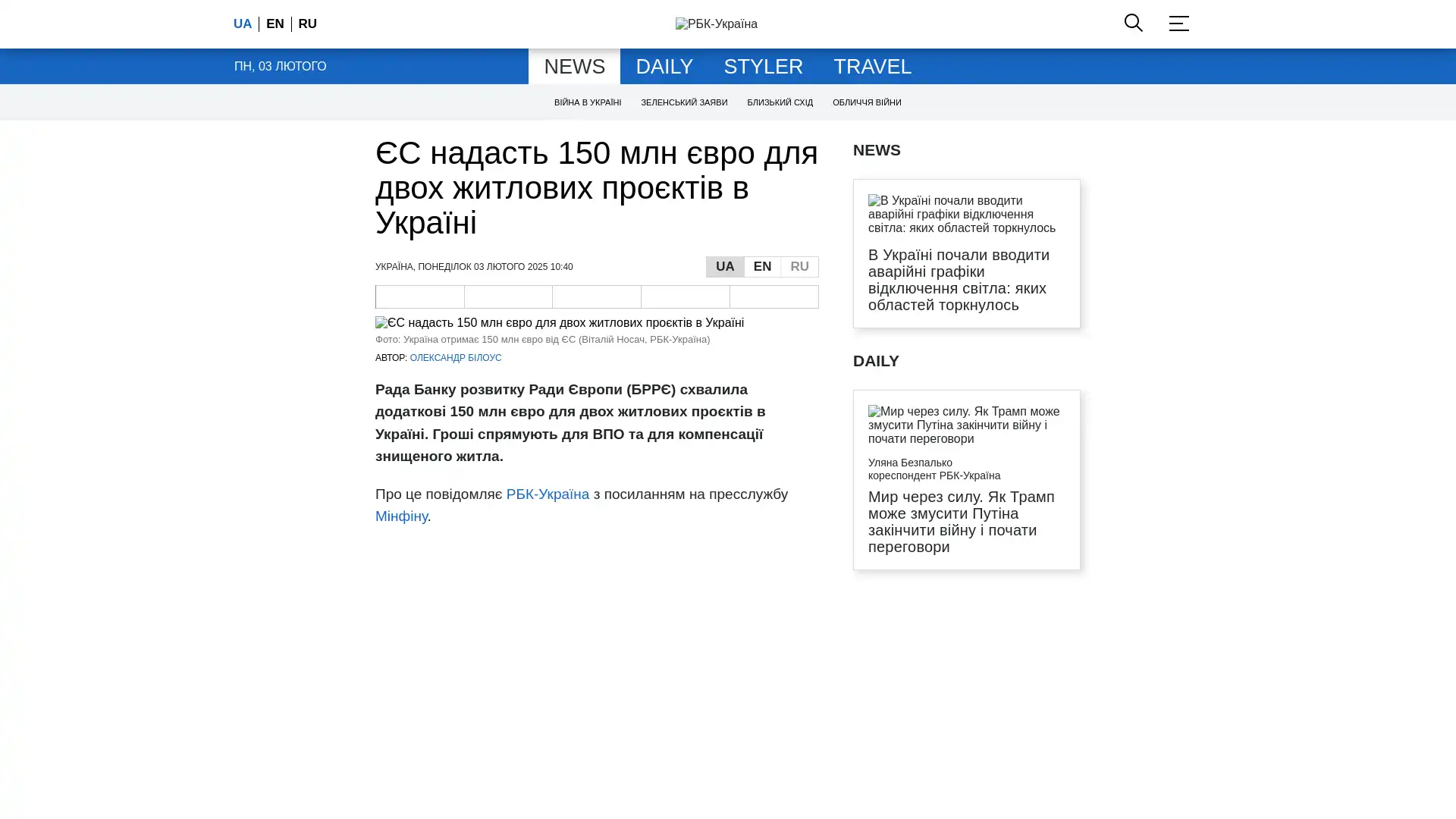Screen dimensions: 1456x819
Task: Click the article's broken main image
Action: coord(560,323)
